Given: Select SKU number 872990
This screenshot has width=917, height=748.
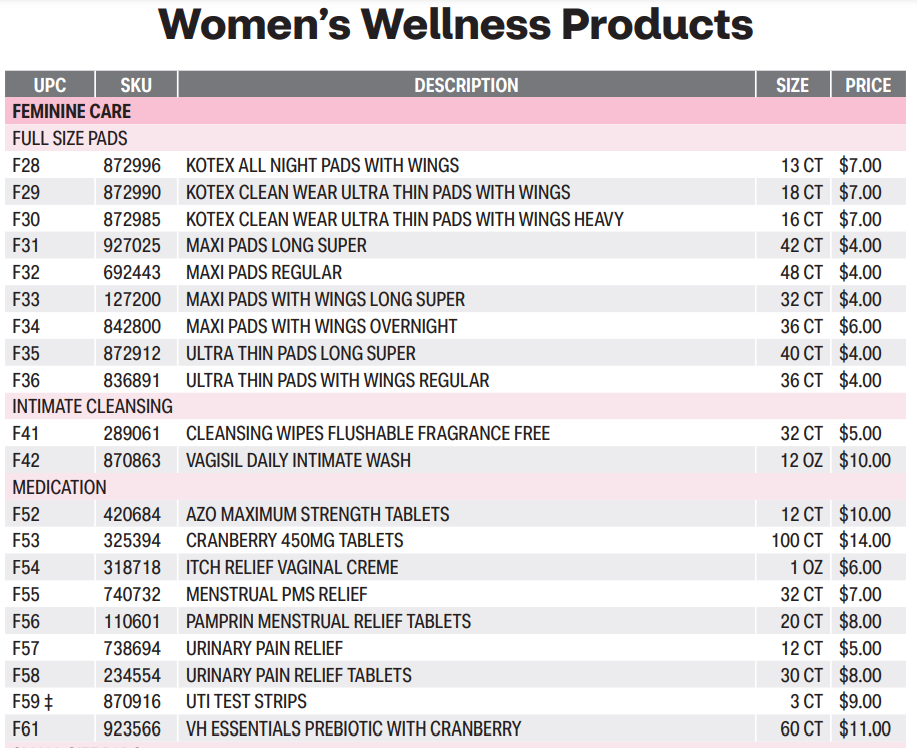Looking at the screenshot, I should pos(132,192).
